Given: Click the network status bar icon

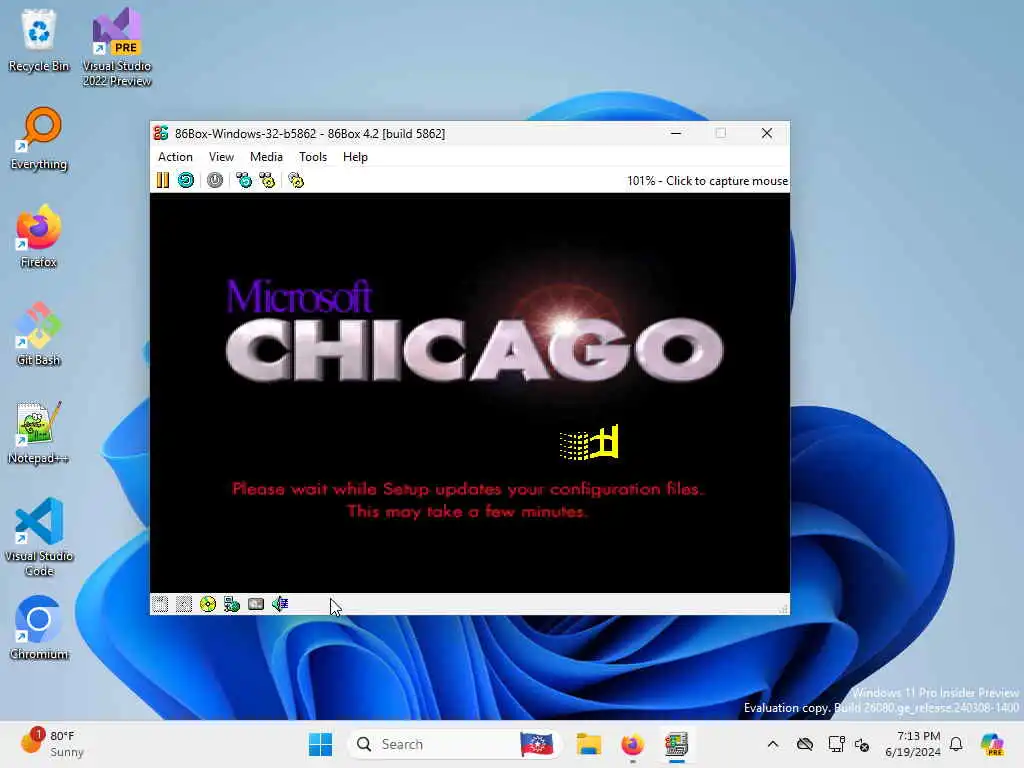Looking at the screenshot, I should tap(232, 604).
